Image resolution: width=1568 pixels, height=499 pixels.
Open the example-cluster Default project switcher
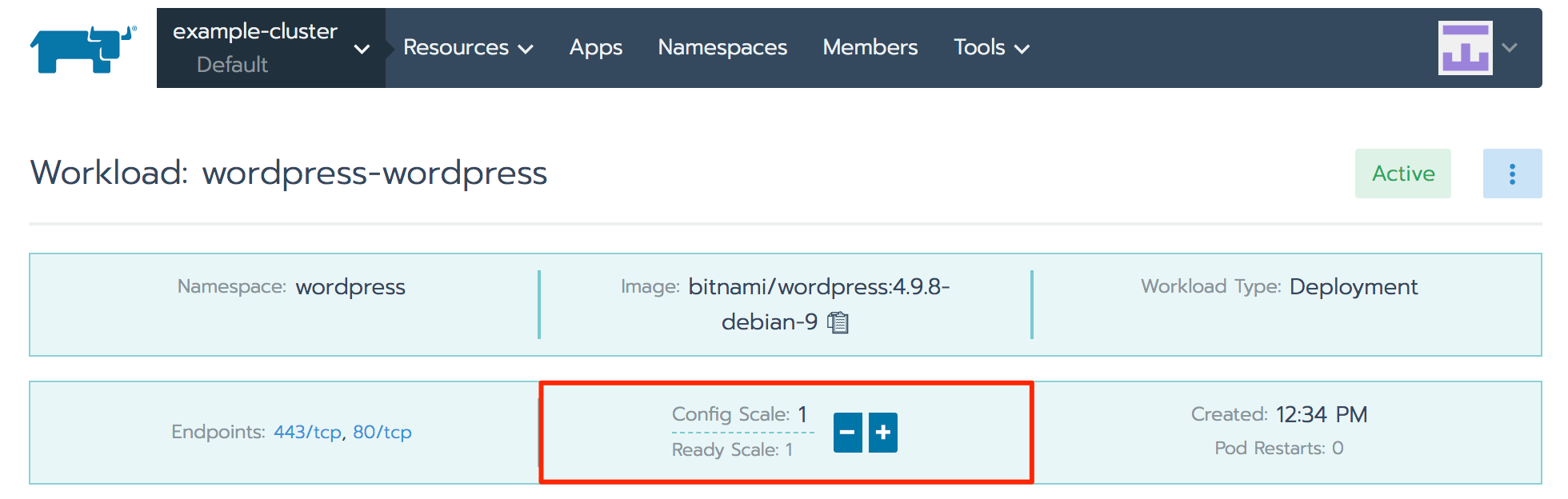pos(270,48)
